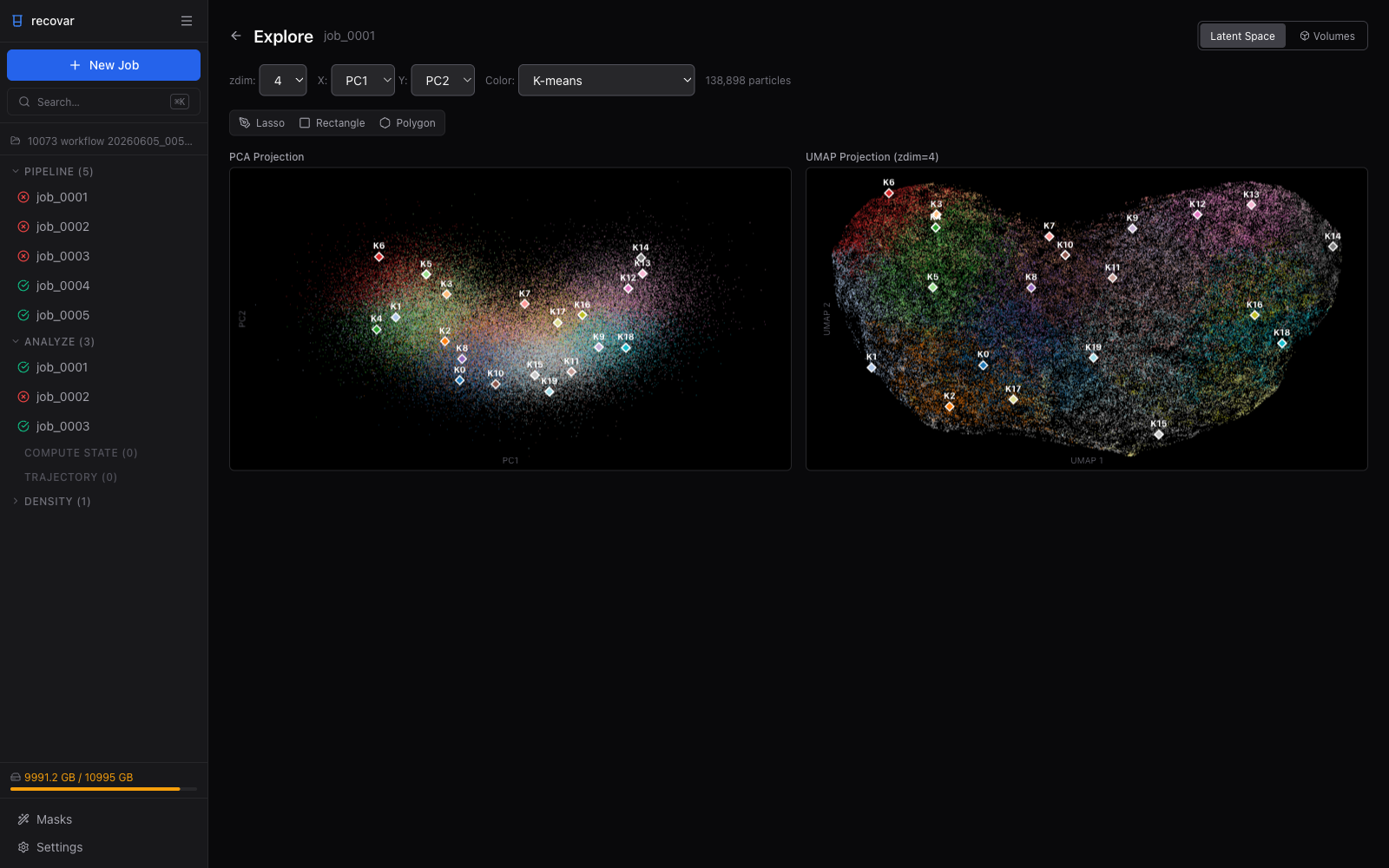
Task: Click the 138,898 particles count
Action: [748, 81]
